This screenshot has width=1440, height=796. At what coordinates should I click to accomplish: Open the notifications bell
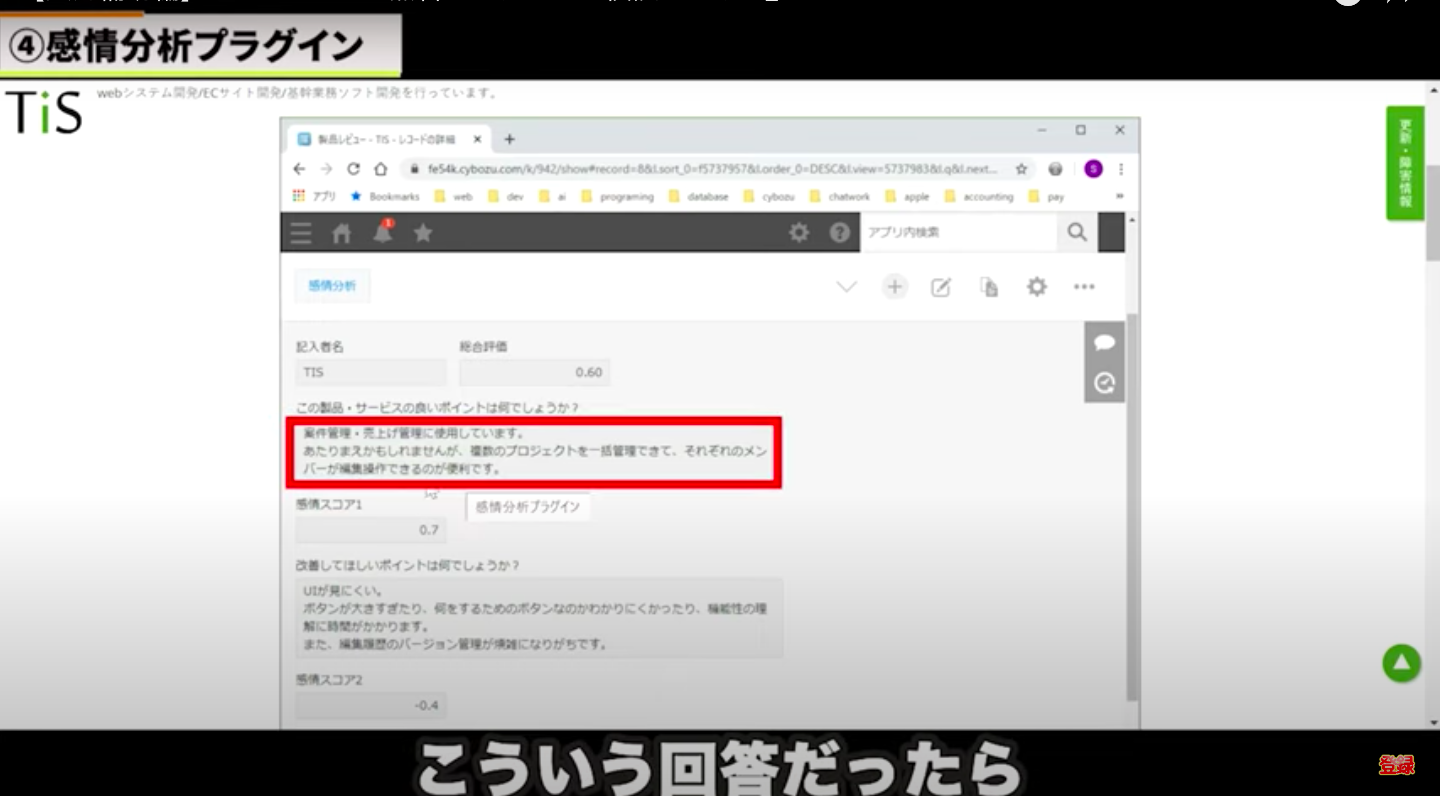(x=383, y=233)
